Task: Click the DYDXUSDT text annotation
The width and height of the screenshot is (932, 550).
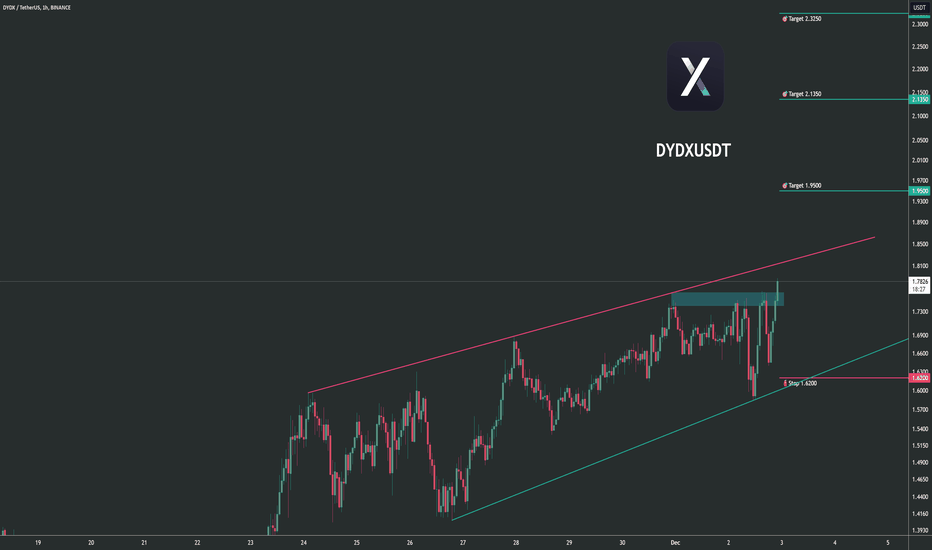Action: pyautogui.click(x=693, y=150)
